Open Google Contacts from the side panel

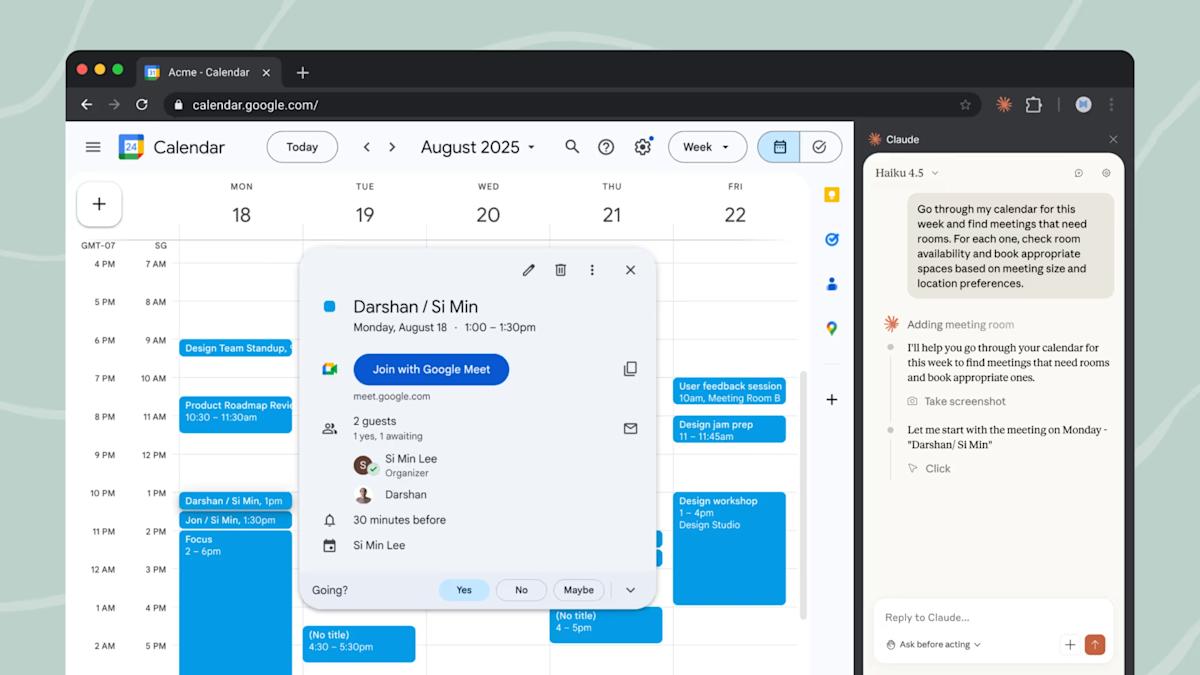click(x=831, y=283)
